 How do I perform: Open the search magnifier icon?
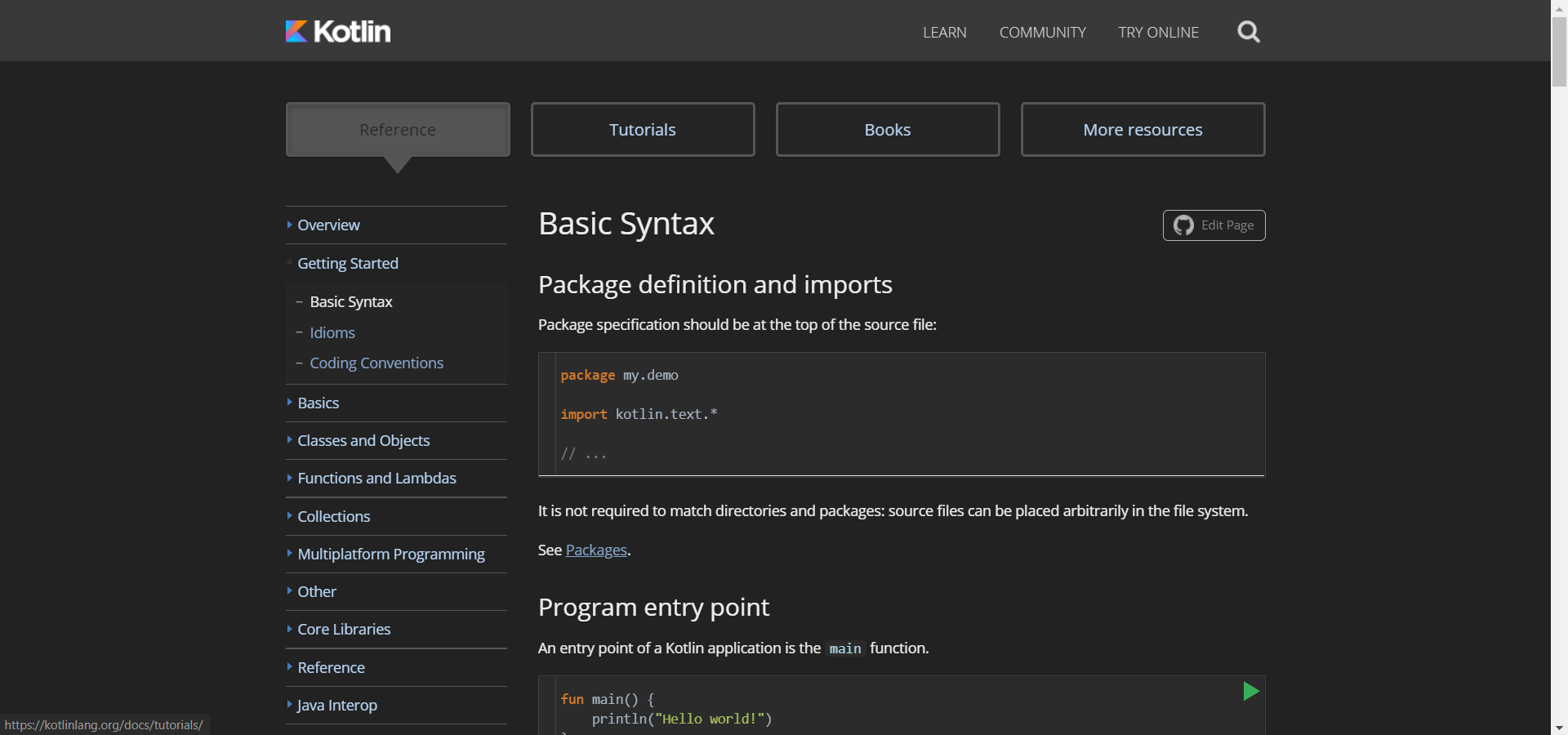click(1248, 31)
